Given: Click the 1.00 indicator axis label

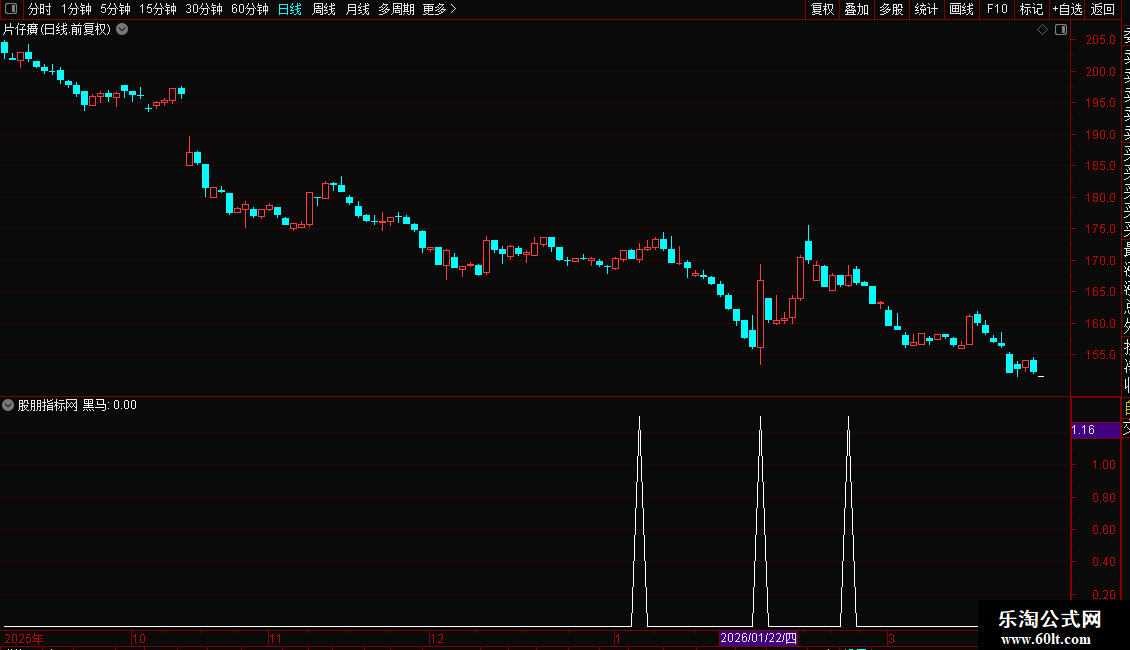Looking at the screenshot, I should tap(1104, 465).
